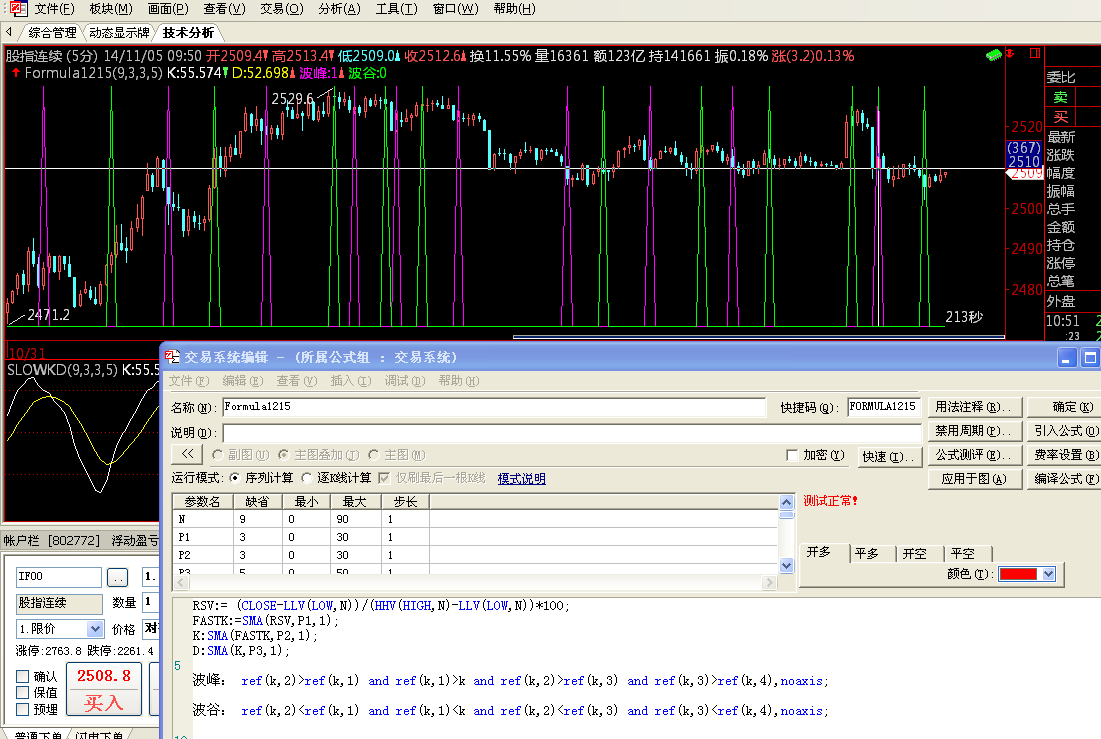
Task: Open the 查看(V) menu in main menu bar
Action: click(224, 9)
